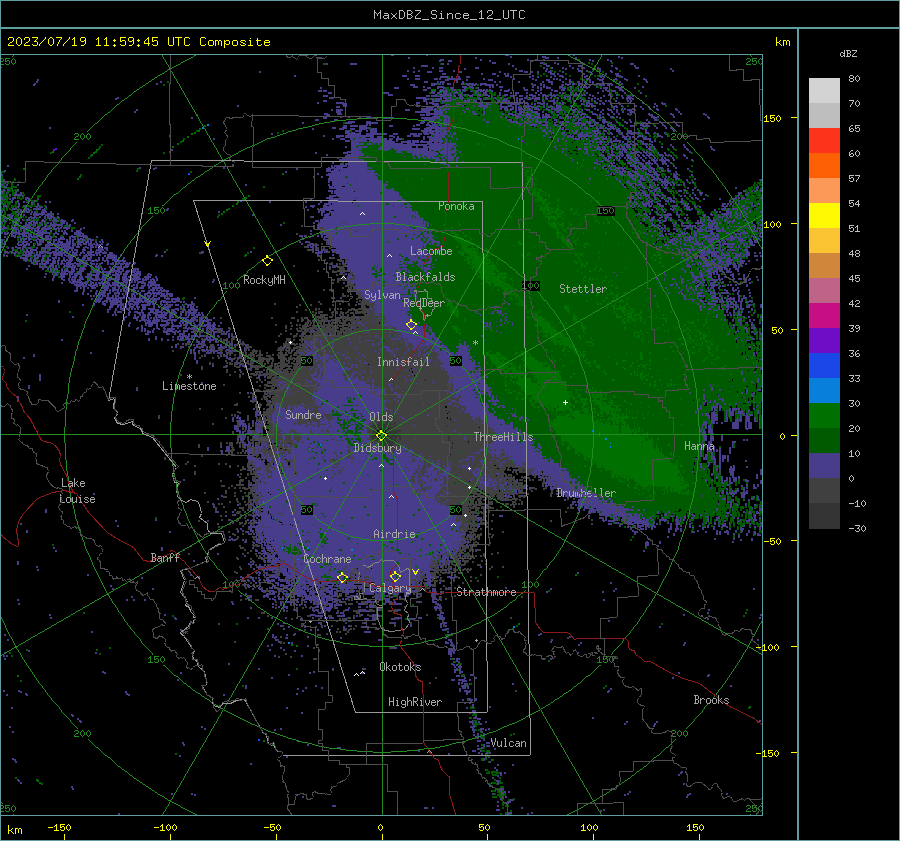This screenshot has height=841, width=900.
Task: Click the RockyMH label
Action: click(264, 280)
